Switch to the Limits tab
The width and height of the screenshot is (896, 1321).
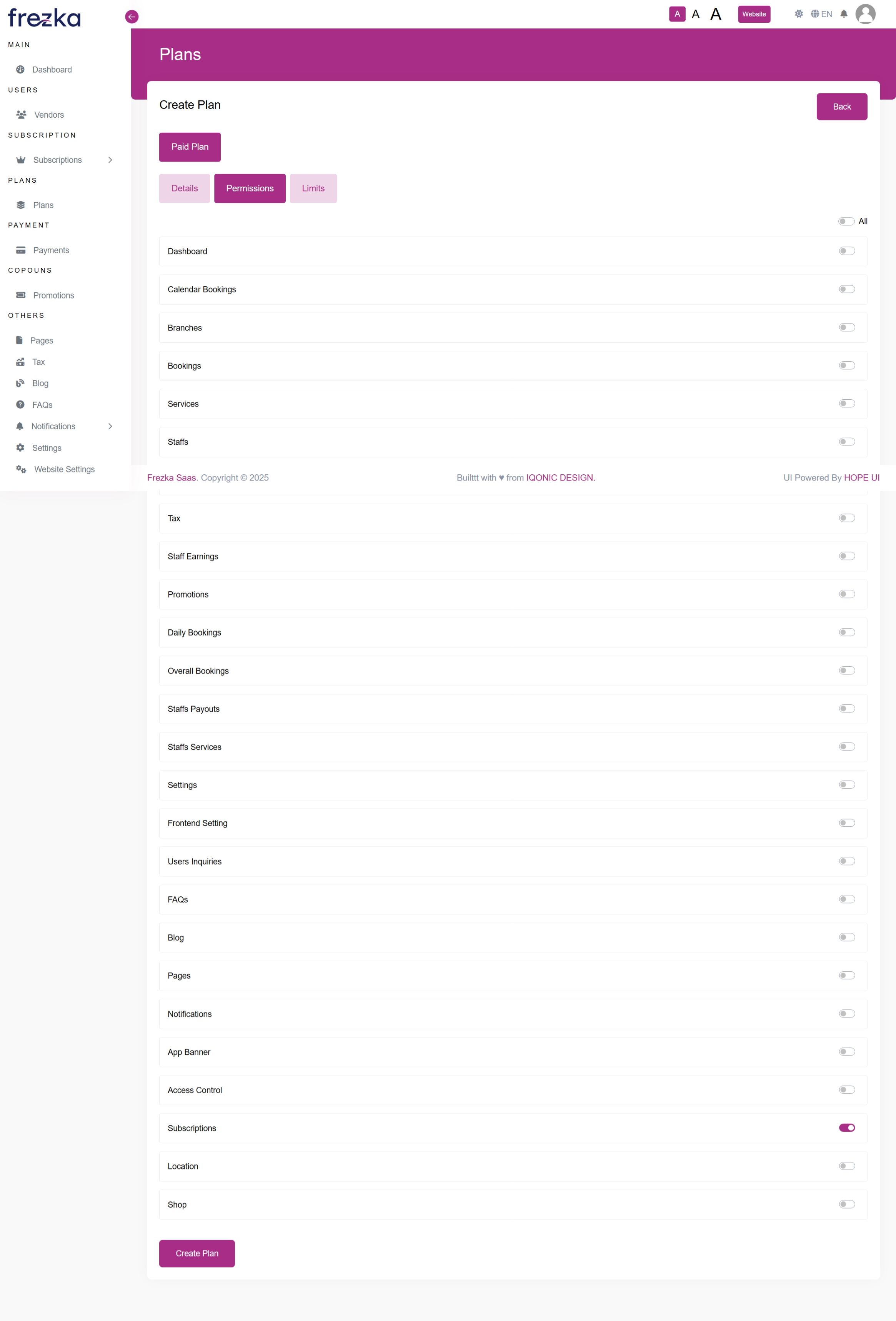[313, 188]
